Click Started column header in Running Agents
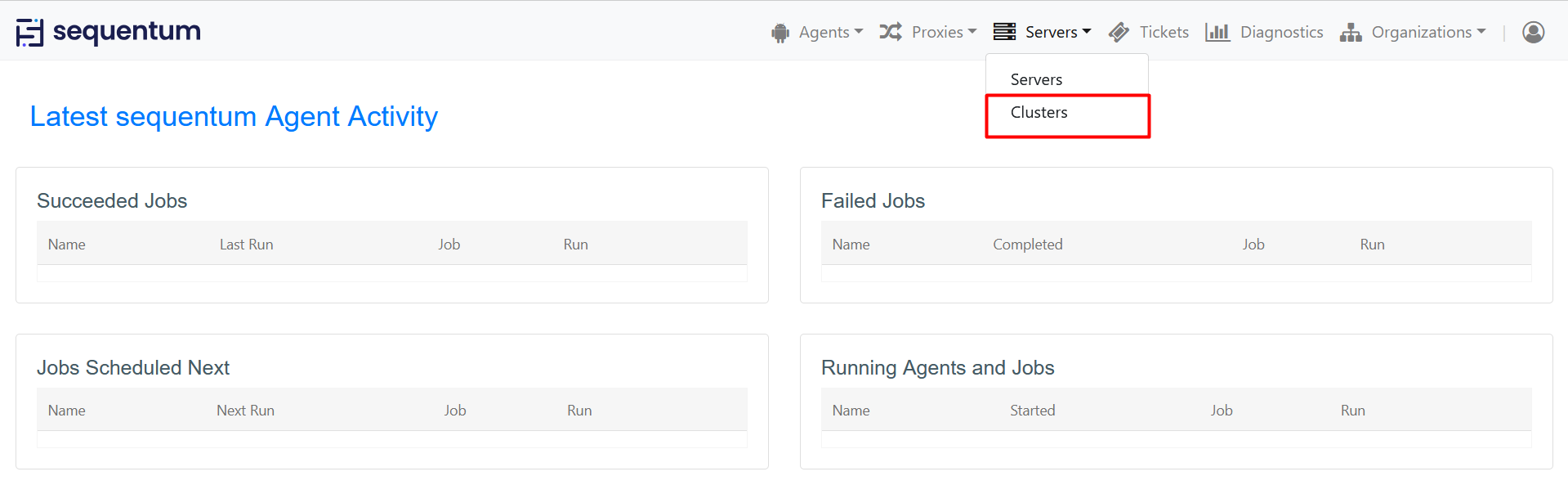The image size is (1568, 494). click(1032, 411)
